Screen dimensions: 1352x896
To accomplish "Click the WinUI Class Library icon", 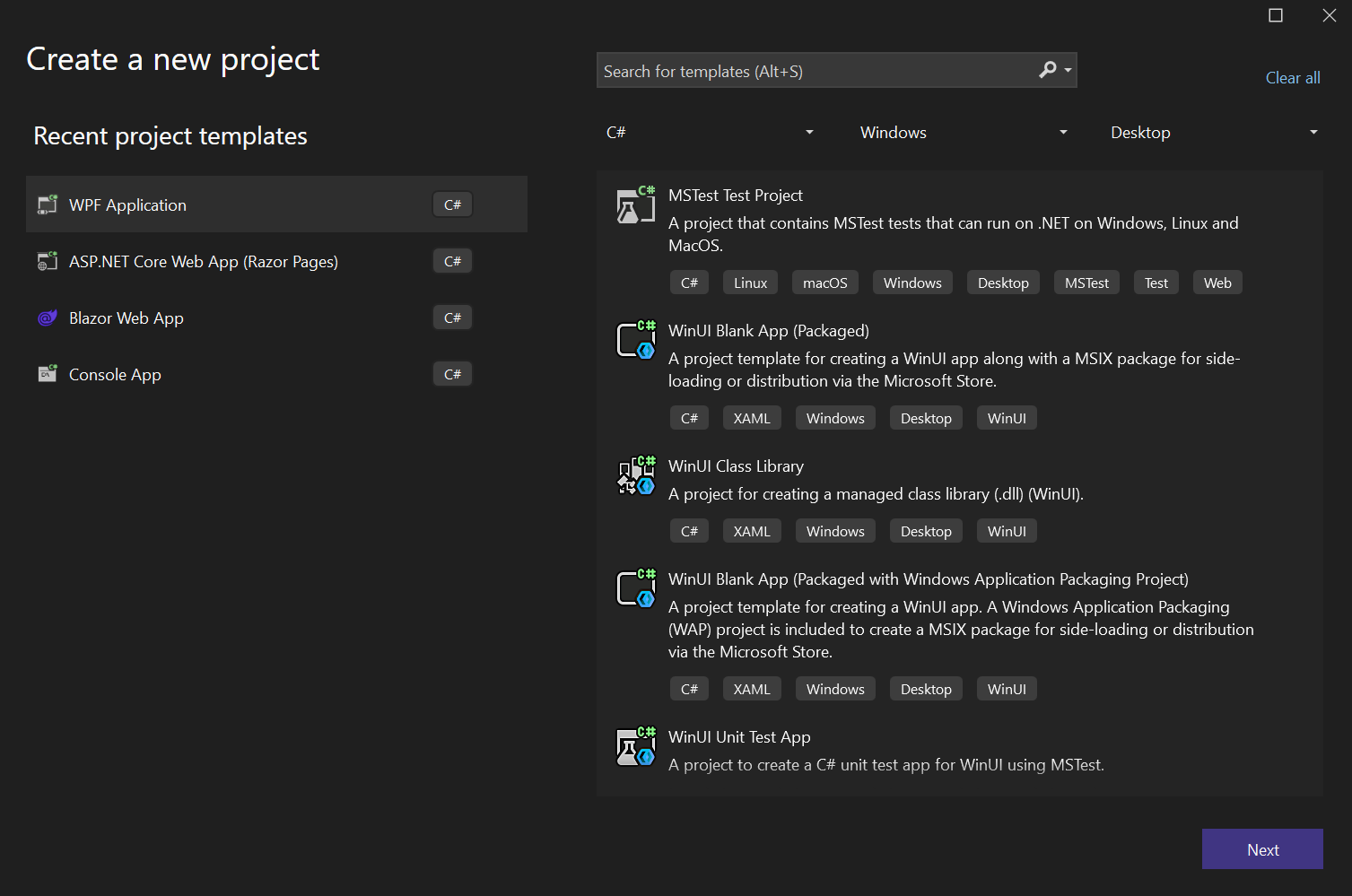I will pyautogui.click(x=635, y=475).
